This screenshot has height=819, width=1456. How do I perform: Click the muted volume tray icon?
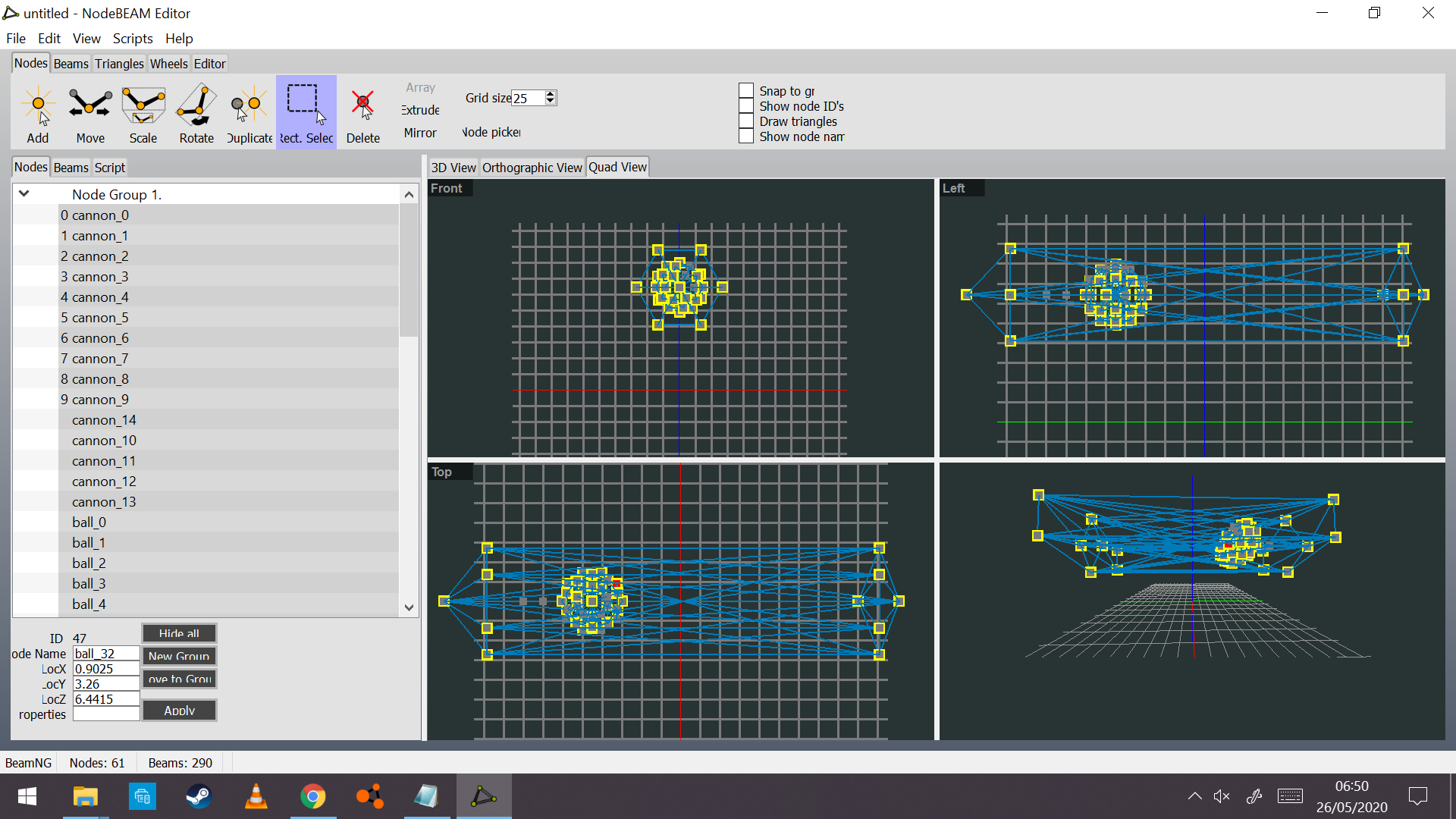(x=1222, y=796)
